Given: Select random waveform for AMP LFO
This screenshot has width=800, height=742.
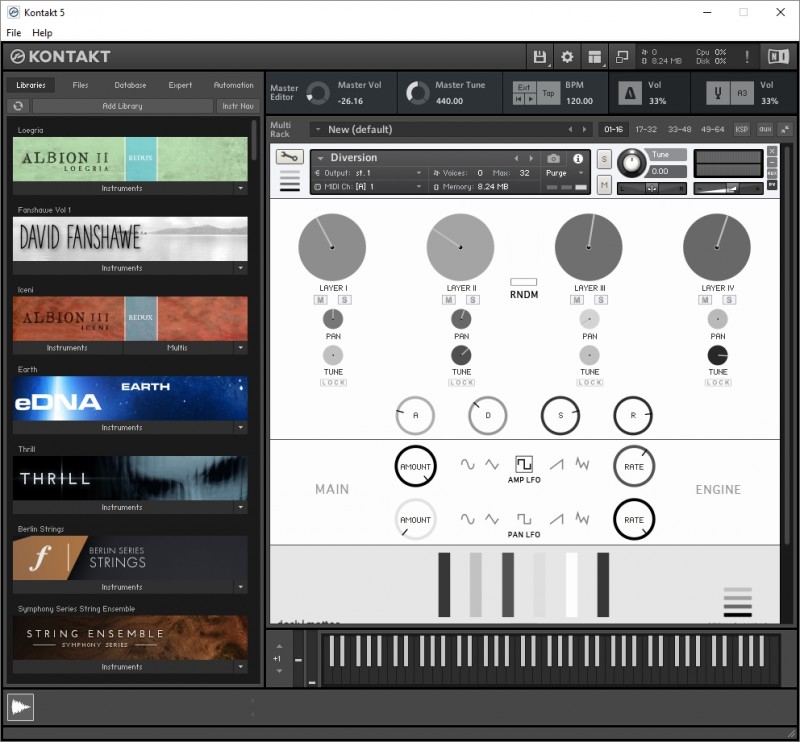Looking at the screenshot, I should click(x=582, y=464).
